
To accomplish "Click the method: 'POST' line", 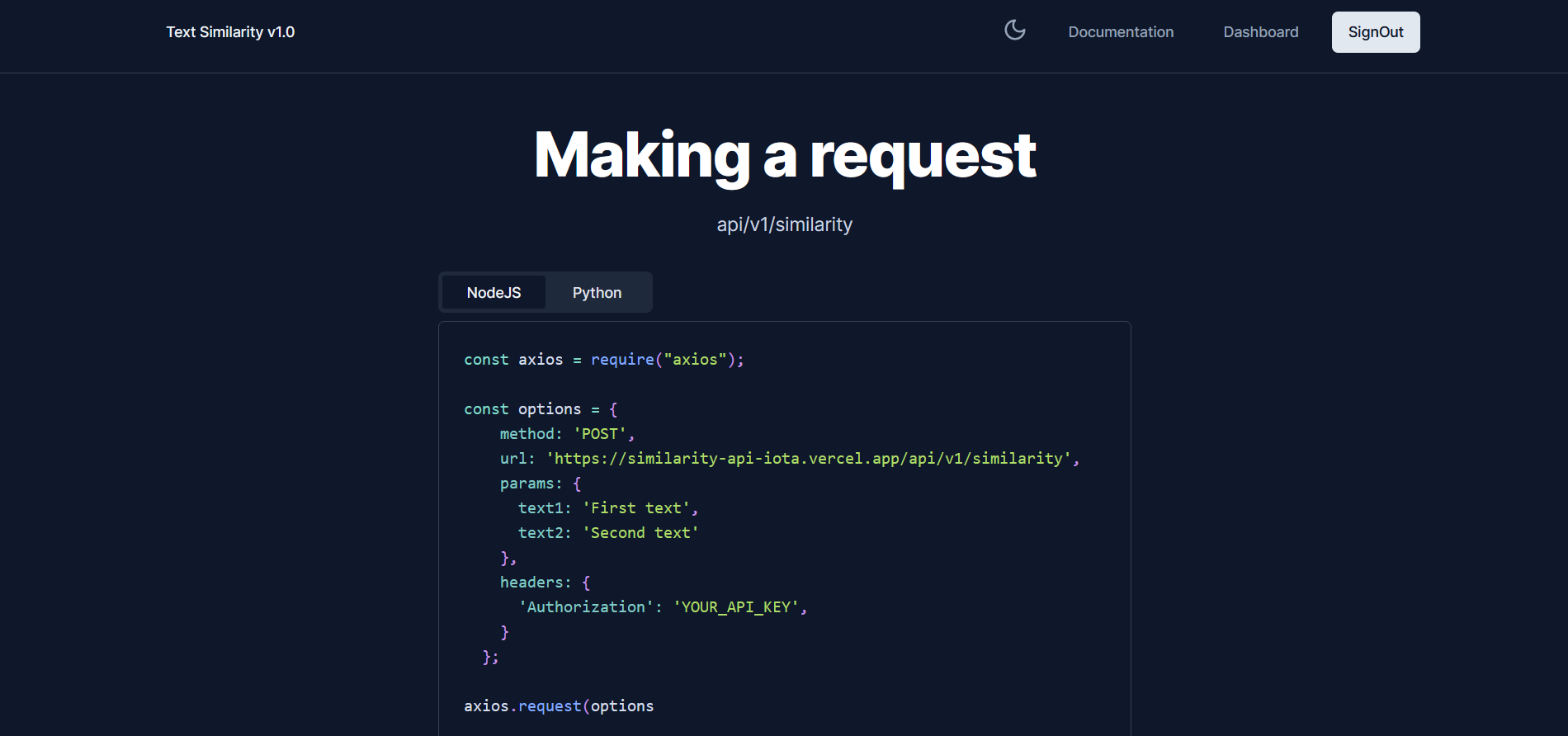I will coord(567,434).
